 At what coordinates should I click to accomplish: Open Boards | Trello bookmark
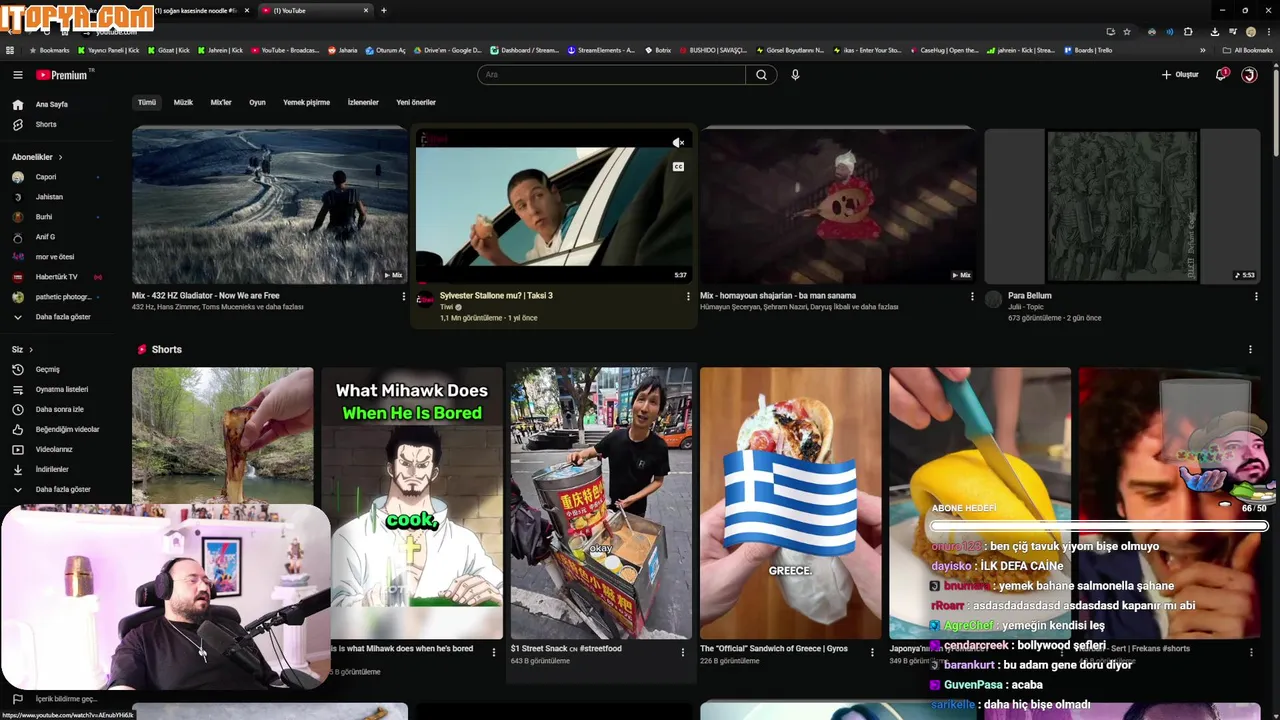click(1088, 50)
